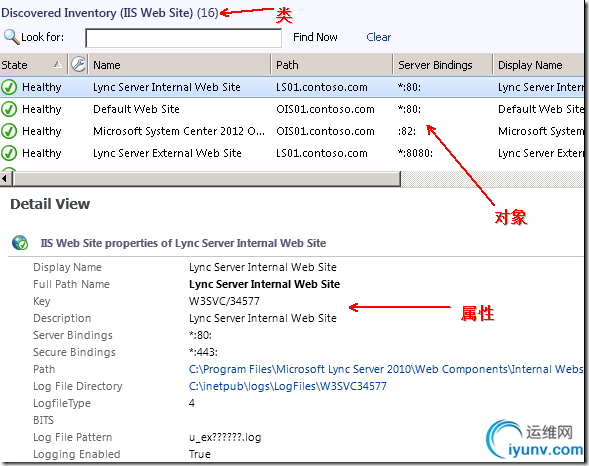Sort by the Name column header
The image size is (589, 466).
(x=179, y=65)
